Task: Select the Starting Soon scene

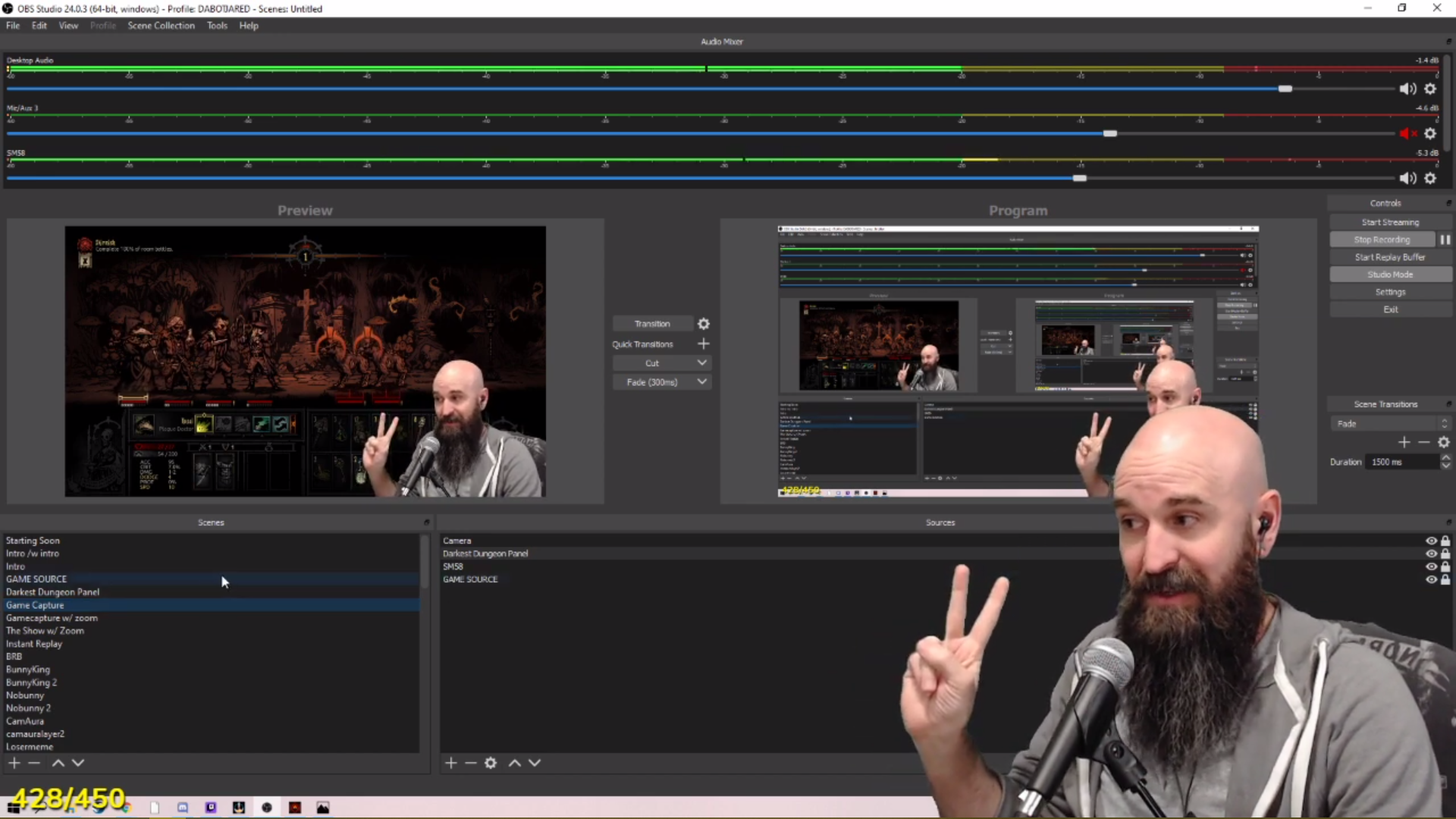Action: pyautogui.click(x=211, y=541)
